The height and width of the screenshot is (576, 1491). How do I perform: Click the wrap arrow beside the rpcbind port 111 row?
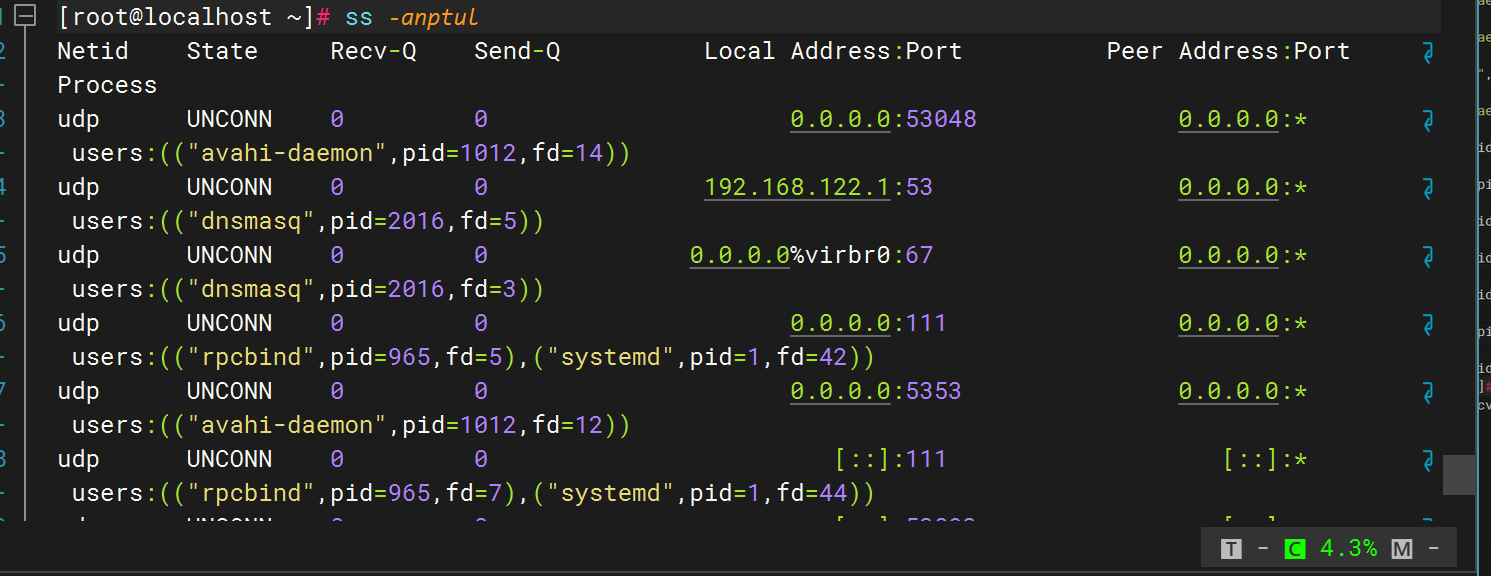1427,323
